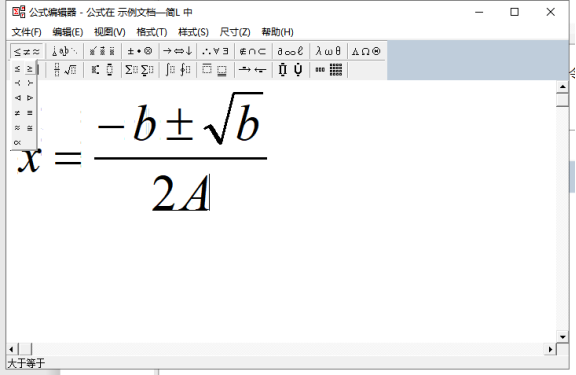This screenshot has width=576, height=375.
Task: Open the set theory symbols palette
Action: [253, 51]
